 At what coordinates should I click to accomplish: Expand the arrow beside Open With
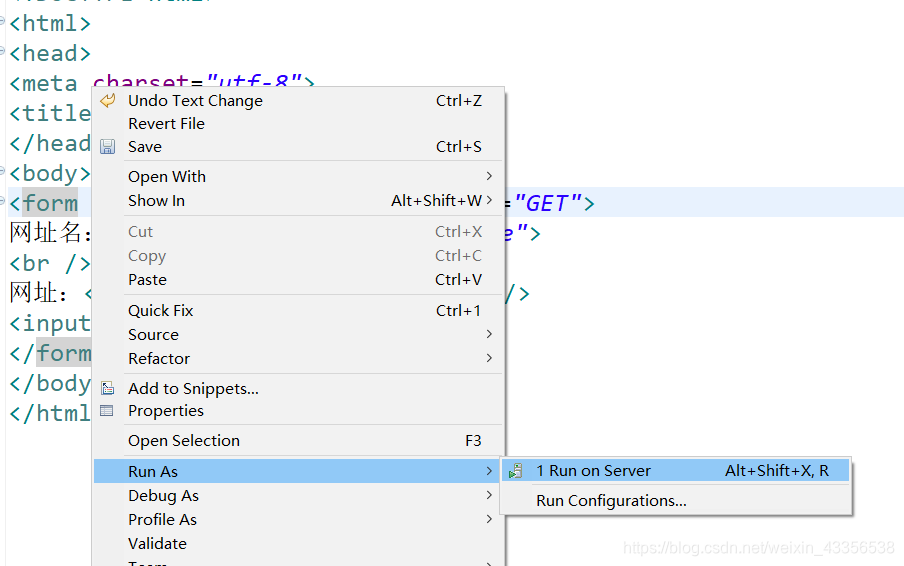[x=489, y=176]
